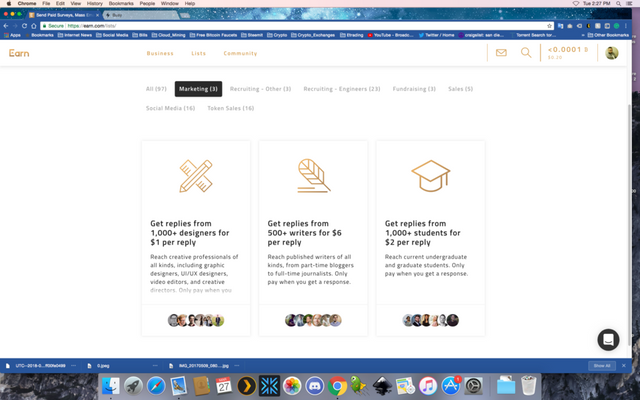Click the Chrome home button

click(x=34, y=26)
